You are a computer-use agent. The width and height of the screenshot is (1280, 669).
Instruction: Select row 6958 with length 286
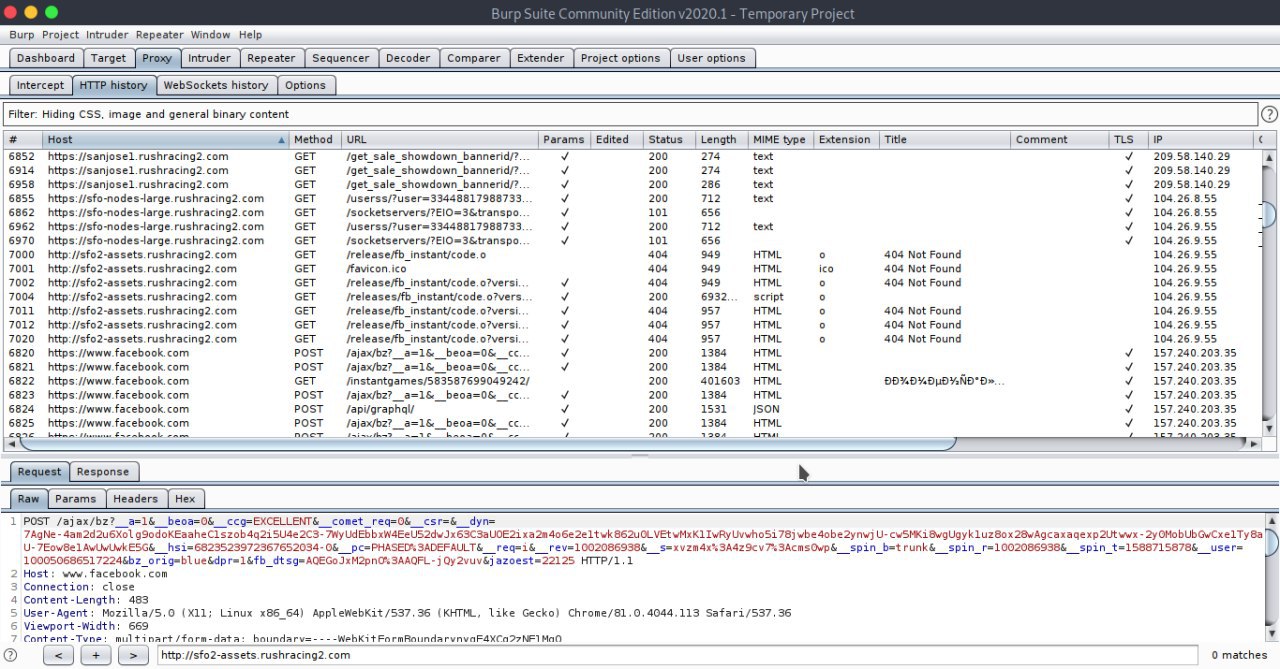click(633, 185)
